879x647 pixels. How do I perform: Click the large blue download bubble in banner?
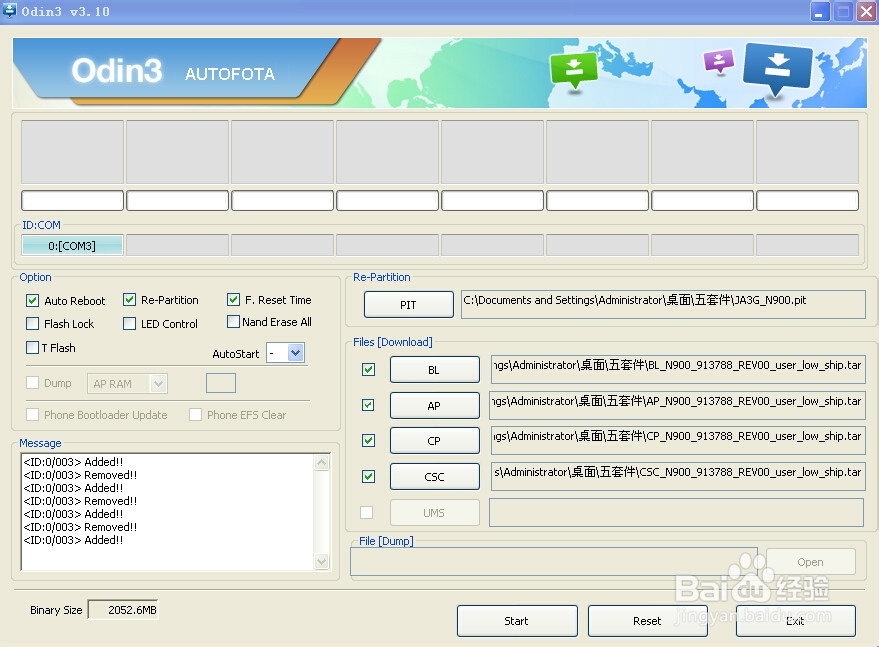(x=778, y=68)
